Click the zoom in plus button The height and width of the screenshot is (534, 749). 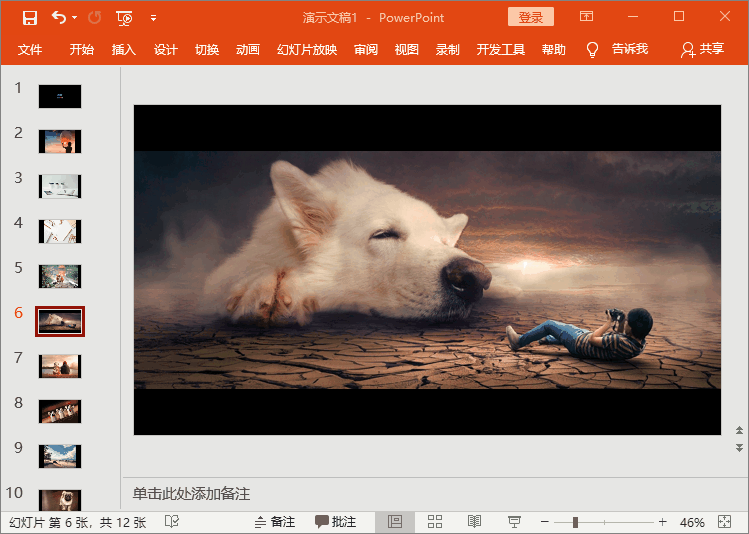[x=663, y=522]
